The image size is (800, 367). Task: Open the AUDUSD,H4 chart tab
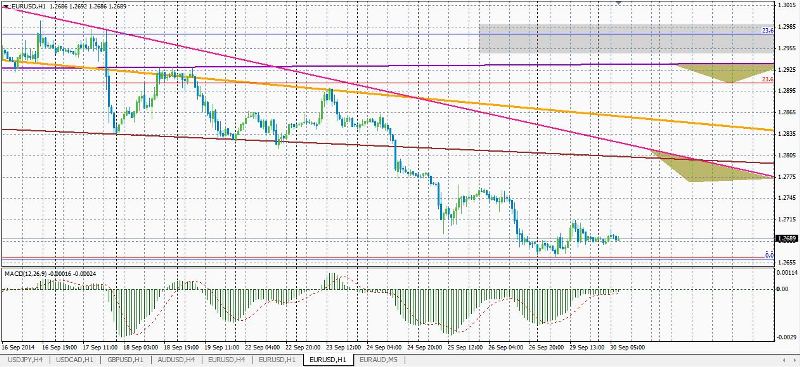click(177, 359)
